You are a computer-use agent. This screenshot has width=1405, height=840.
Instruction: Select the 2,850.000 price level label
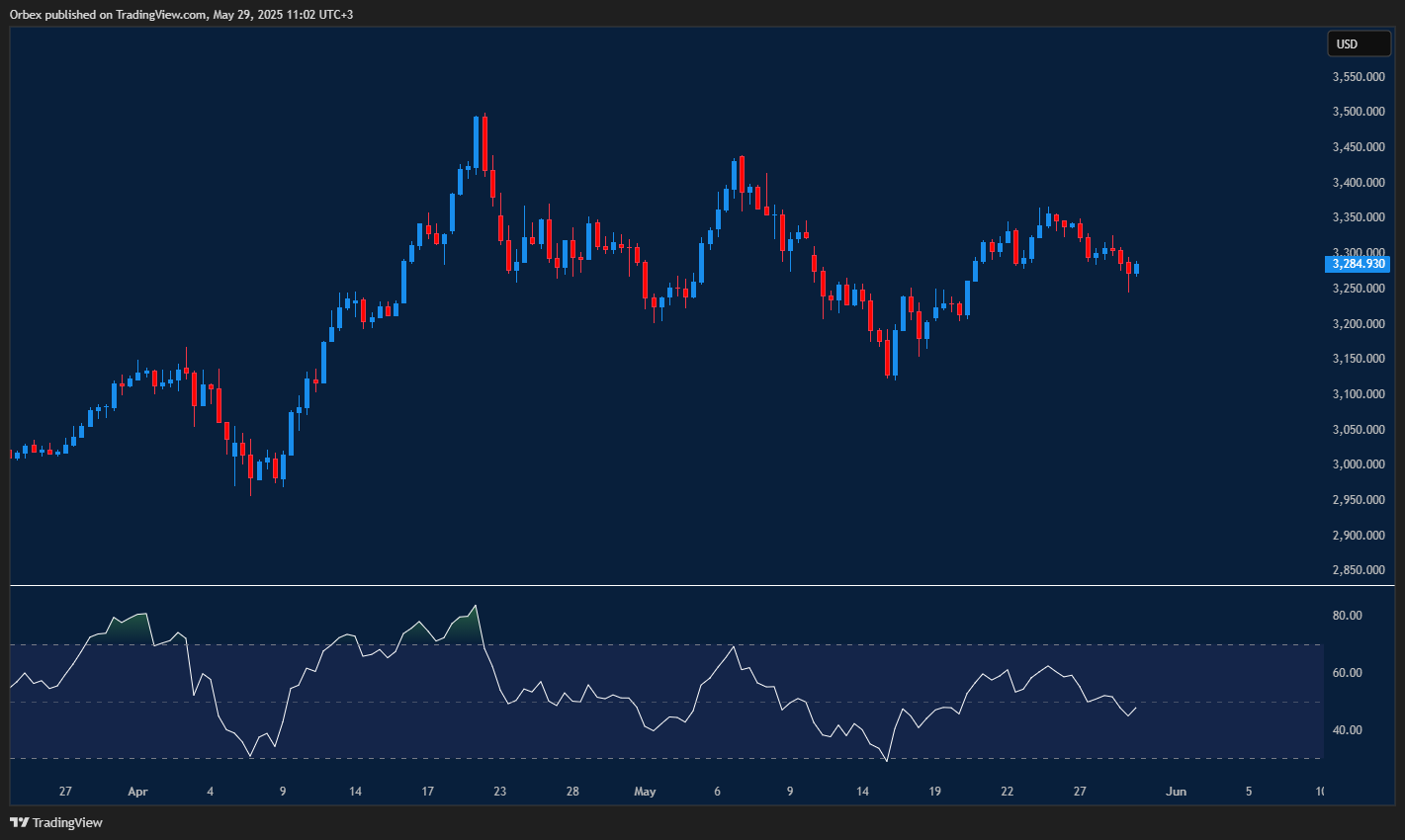click(x=1358, y=570)
